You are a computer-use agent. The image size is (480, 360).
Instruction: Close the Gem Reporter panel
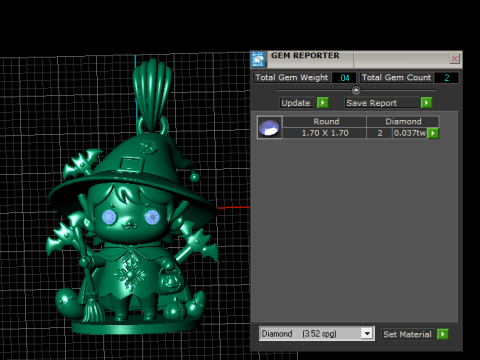click(x=454, y=59)
